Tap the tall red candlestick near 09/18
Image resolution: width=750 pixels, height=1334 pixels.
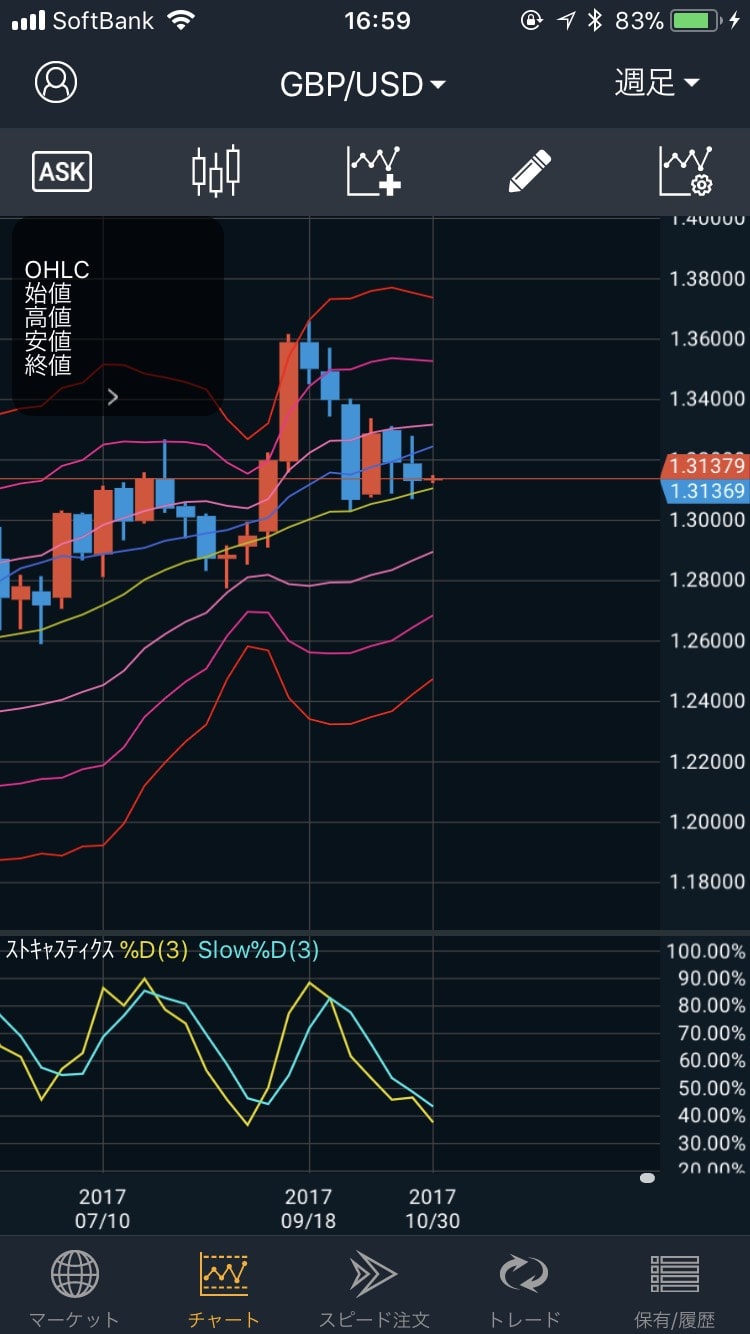(x=288, y=400)
